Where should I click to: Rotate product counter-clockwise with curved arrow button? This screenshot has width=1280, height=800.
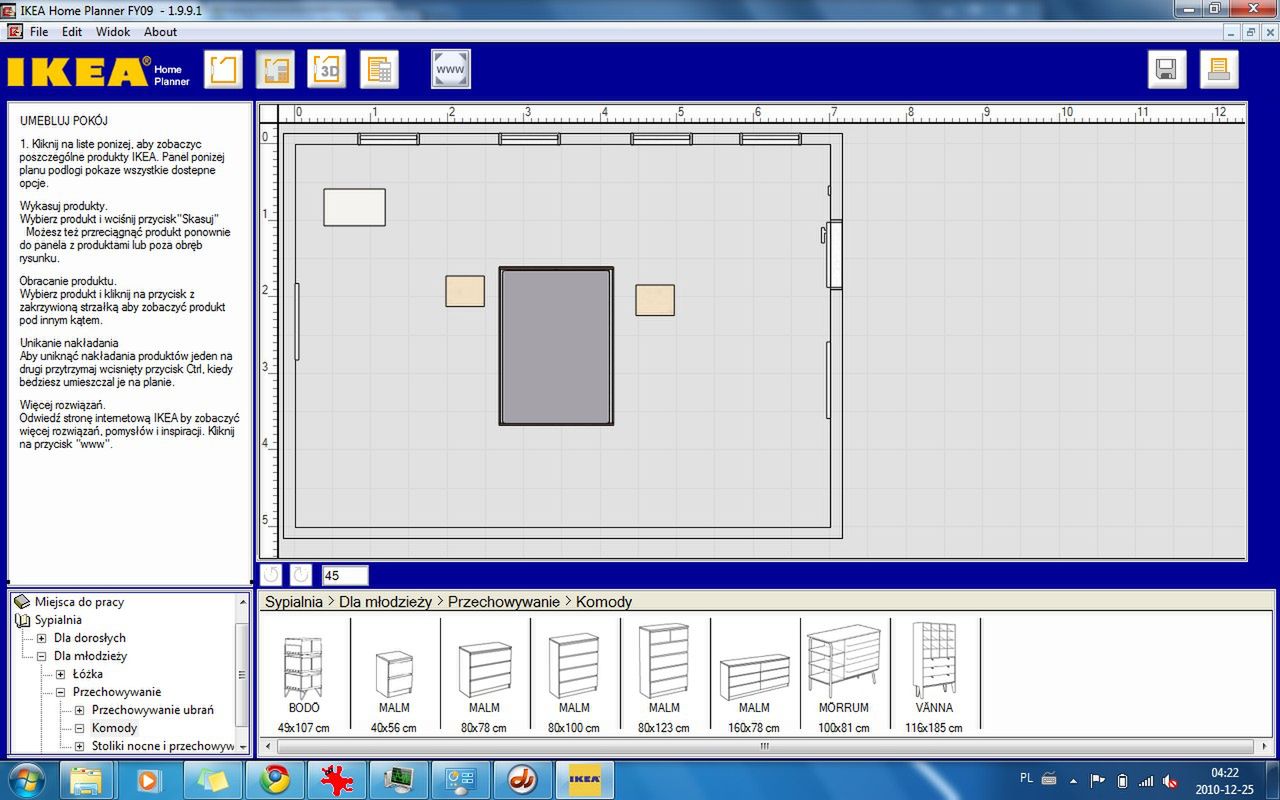(270, 575)
